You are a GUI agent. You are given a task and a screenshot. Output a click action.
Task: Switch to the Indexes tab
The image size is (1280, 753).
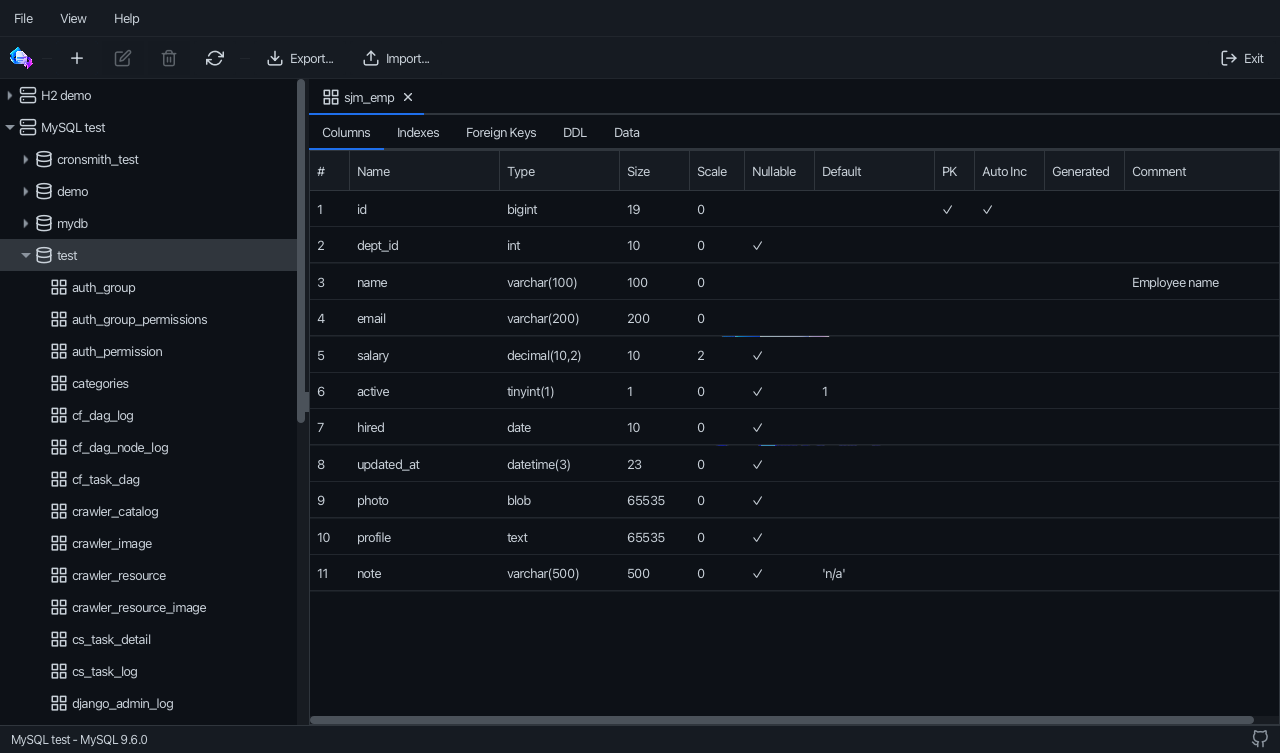(x=418, y=132)
